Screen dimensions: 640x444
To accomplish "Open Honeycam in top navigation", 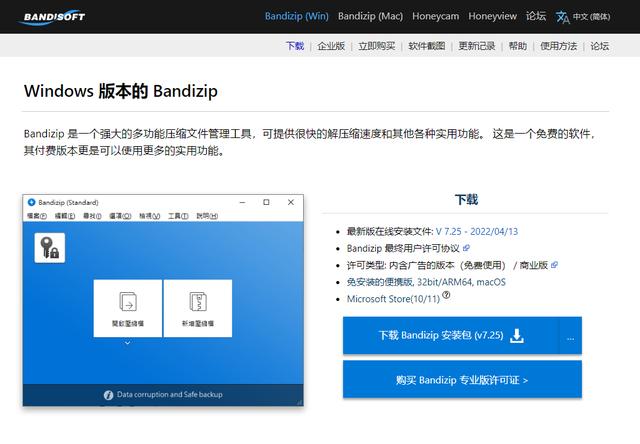I will [x=436, y=16].
